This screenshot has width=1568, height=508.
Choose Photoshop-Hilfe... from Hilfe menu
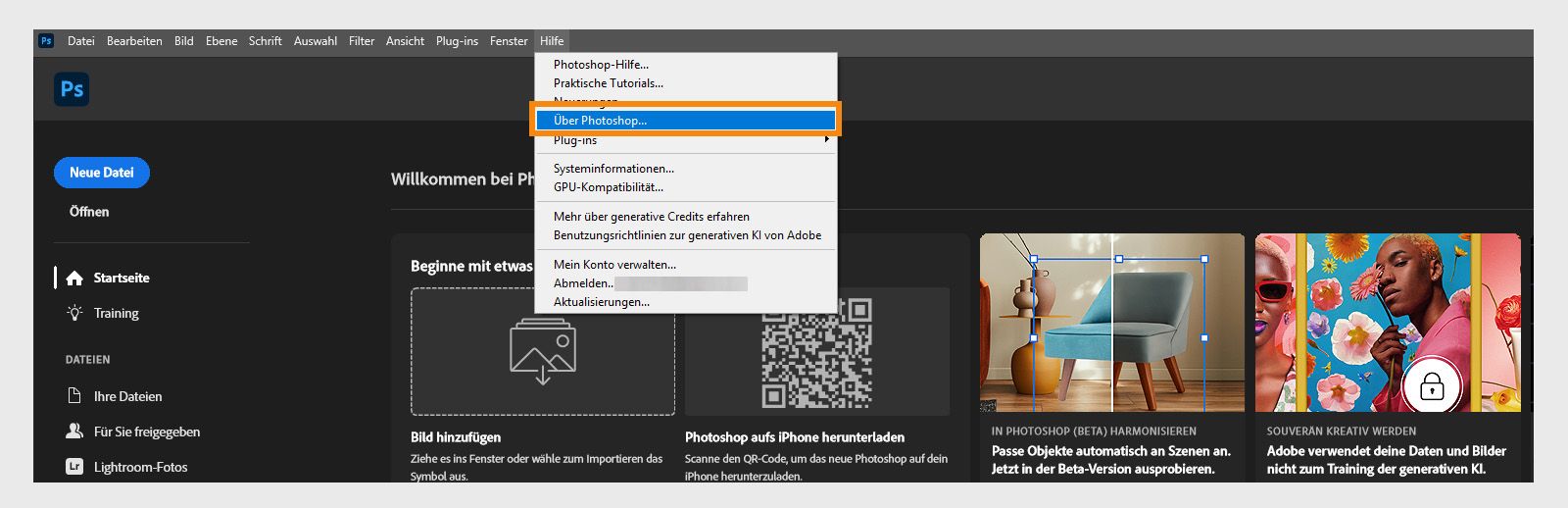coord(686,65)
